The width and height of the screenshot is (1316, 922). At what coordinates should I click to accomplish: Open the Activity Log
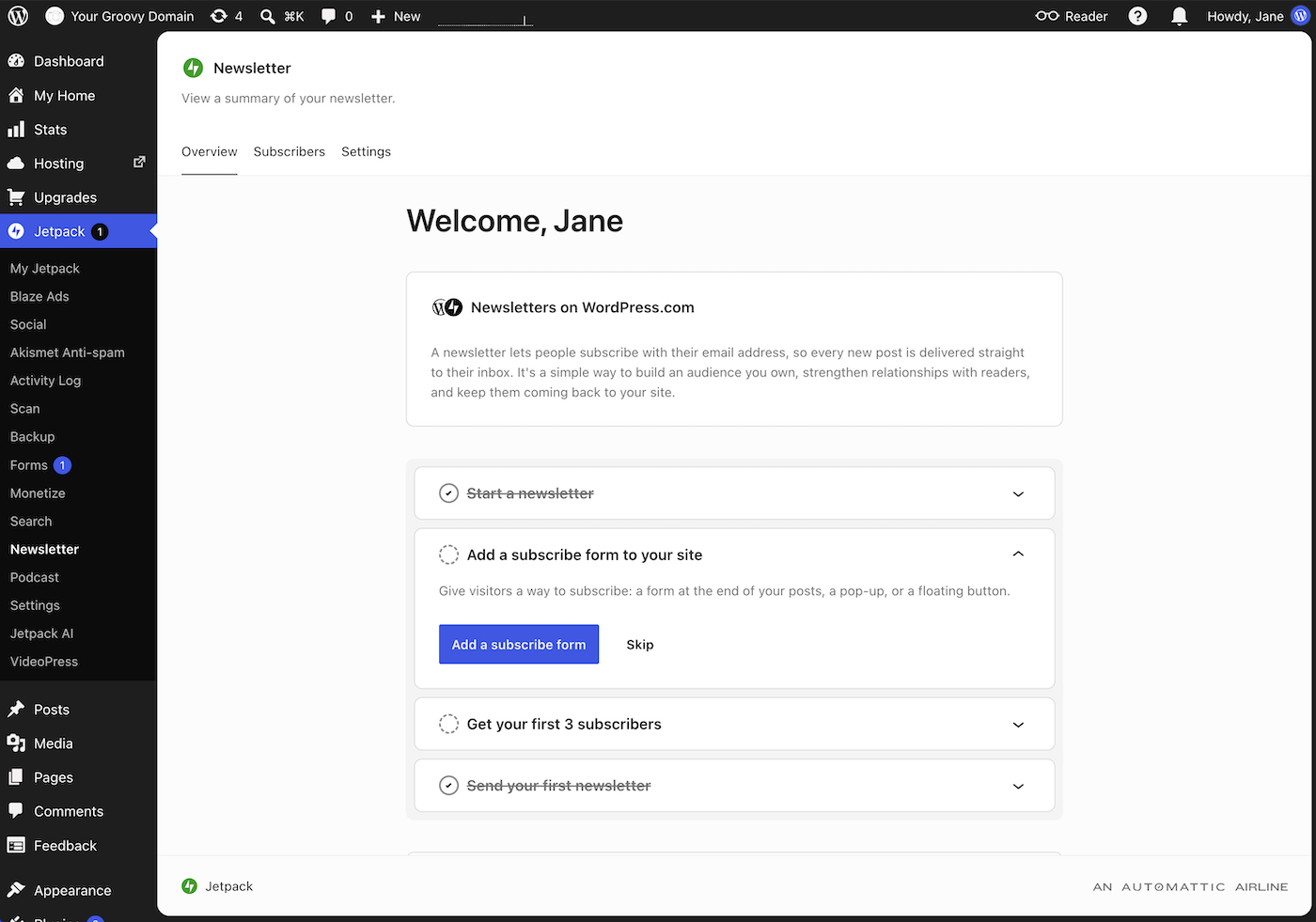coord(45,381)
